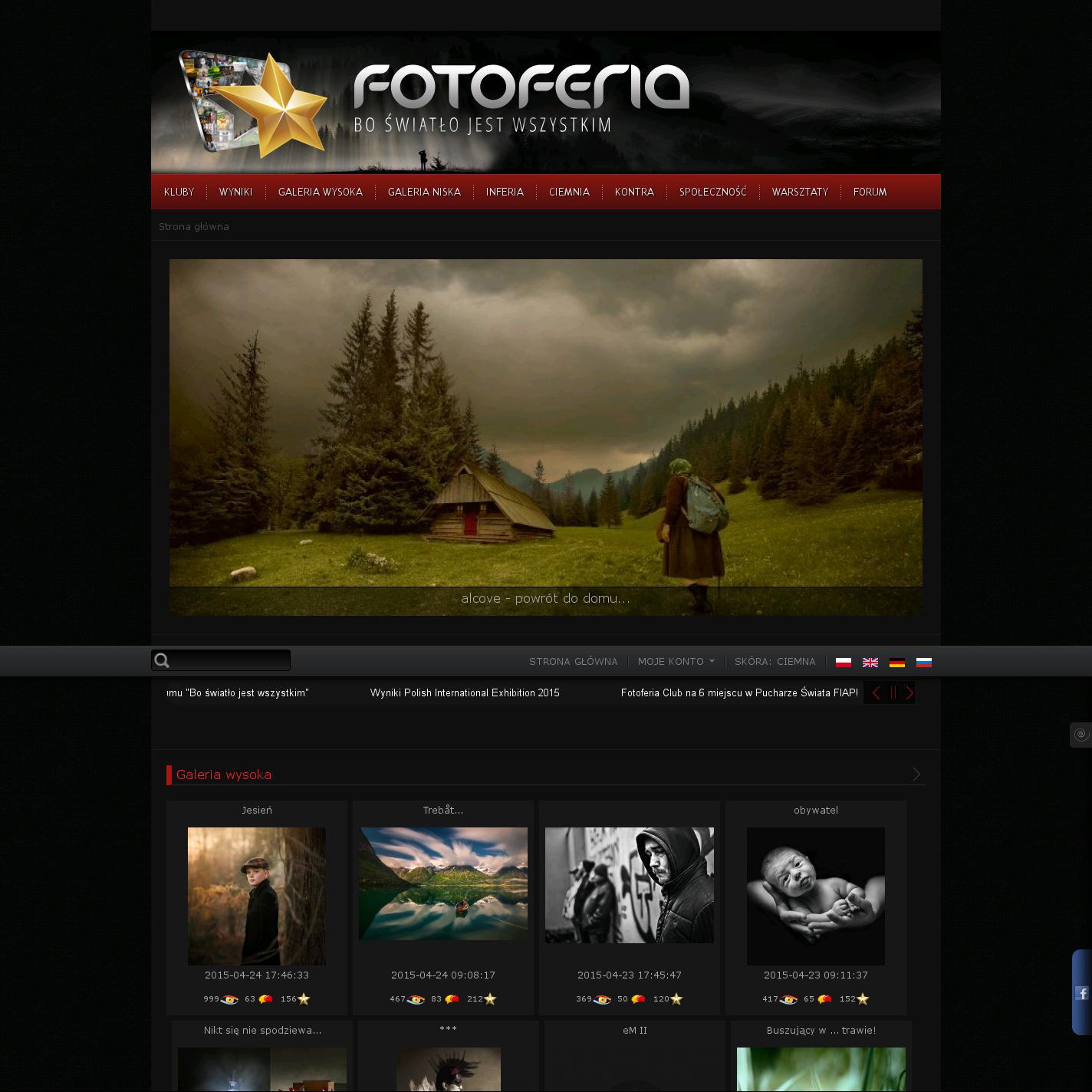Click rating star icon for 17:45:47 photo
This screenshot has width=1092, height=1092.
click(676, 998)
